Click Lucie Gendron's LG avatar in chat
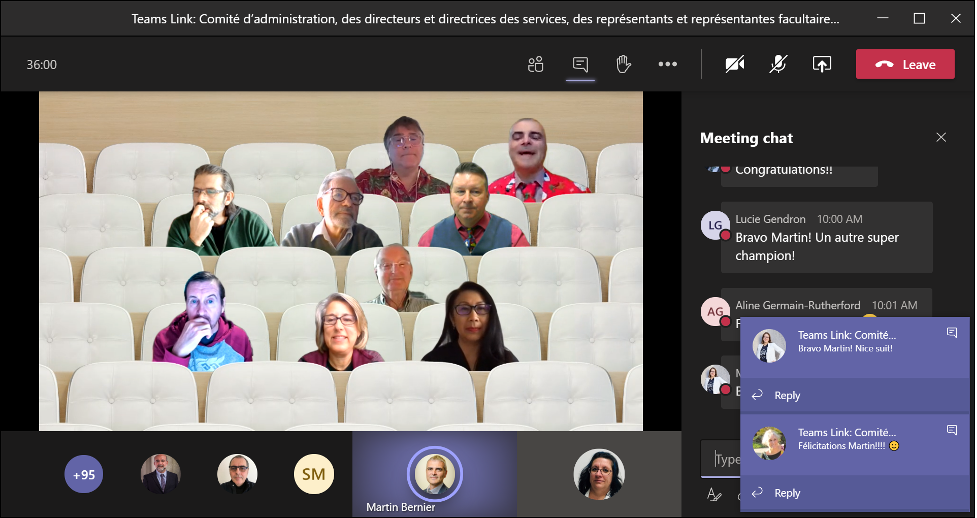977x518 pixels. click(714, 226)
